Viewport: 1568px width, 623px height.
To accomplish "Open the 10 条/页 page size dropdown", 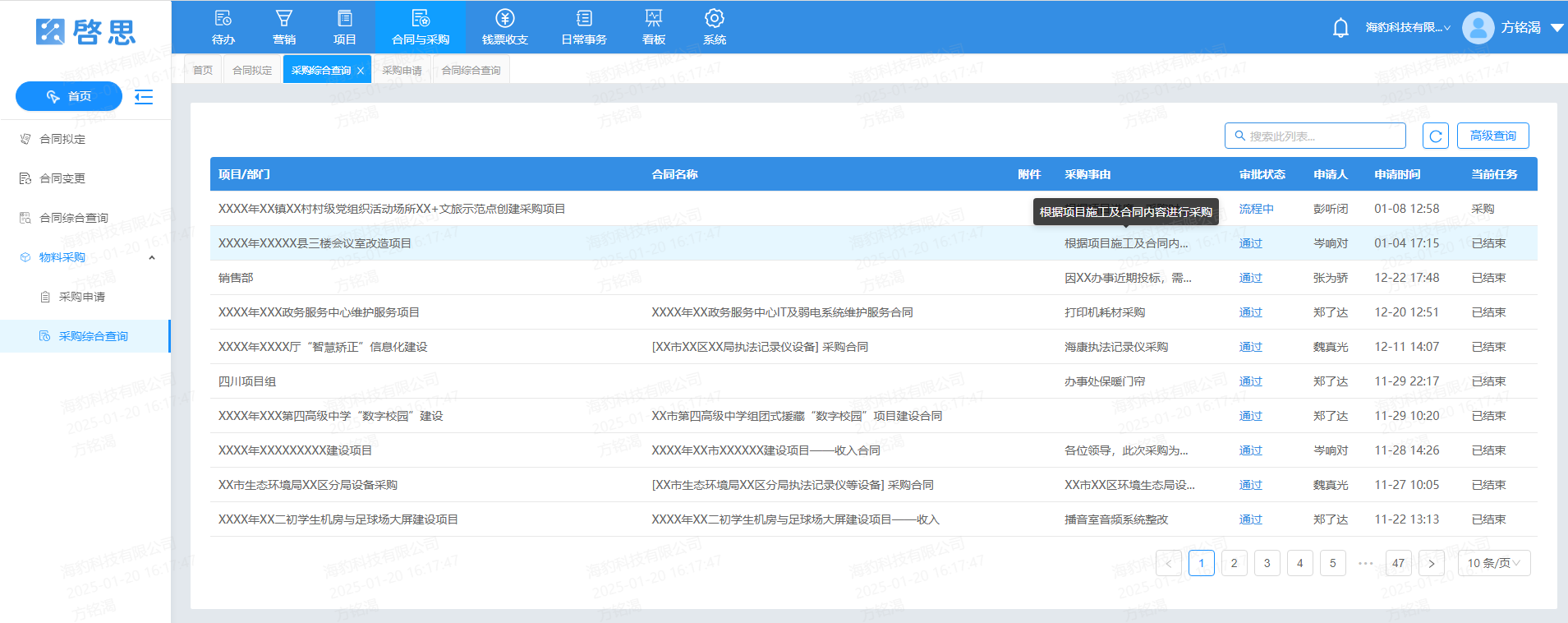I will point(1494,563).
